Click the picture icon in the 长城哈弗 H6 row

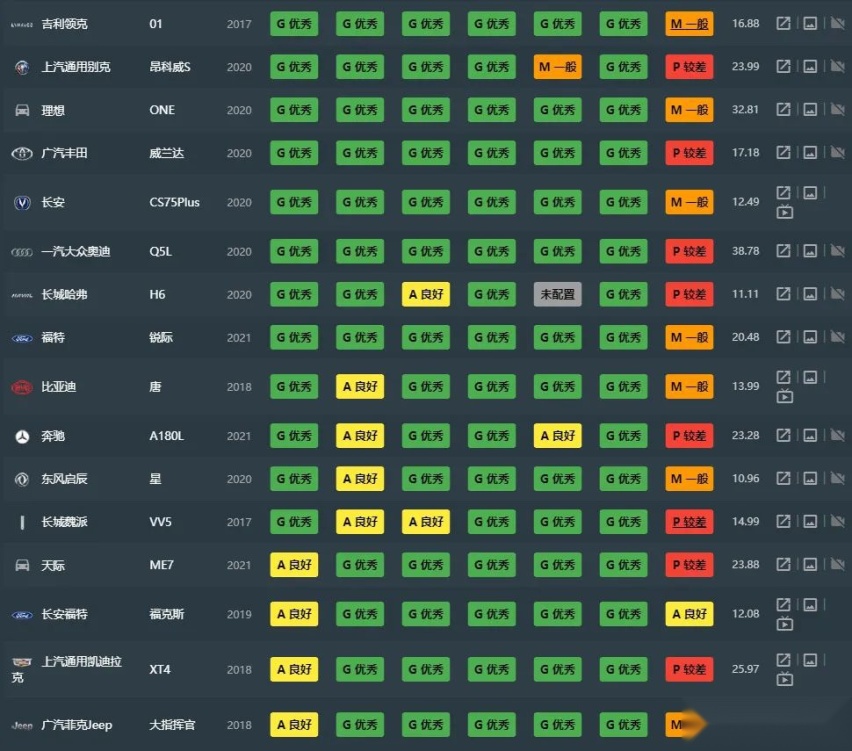point(810,294)
